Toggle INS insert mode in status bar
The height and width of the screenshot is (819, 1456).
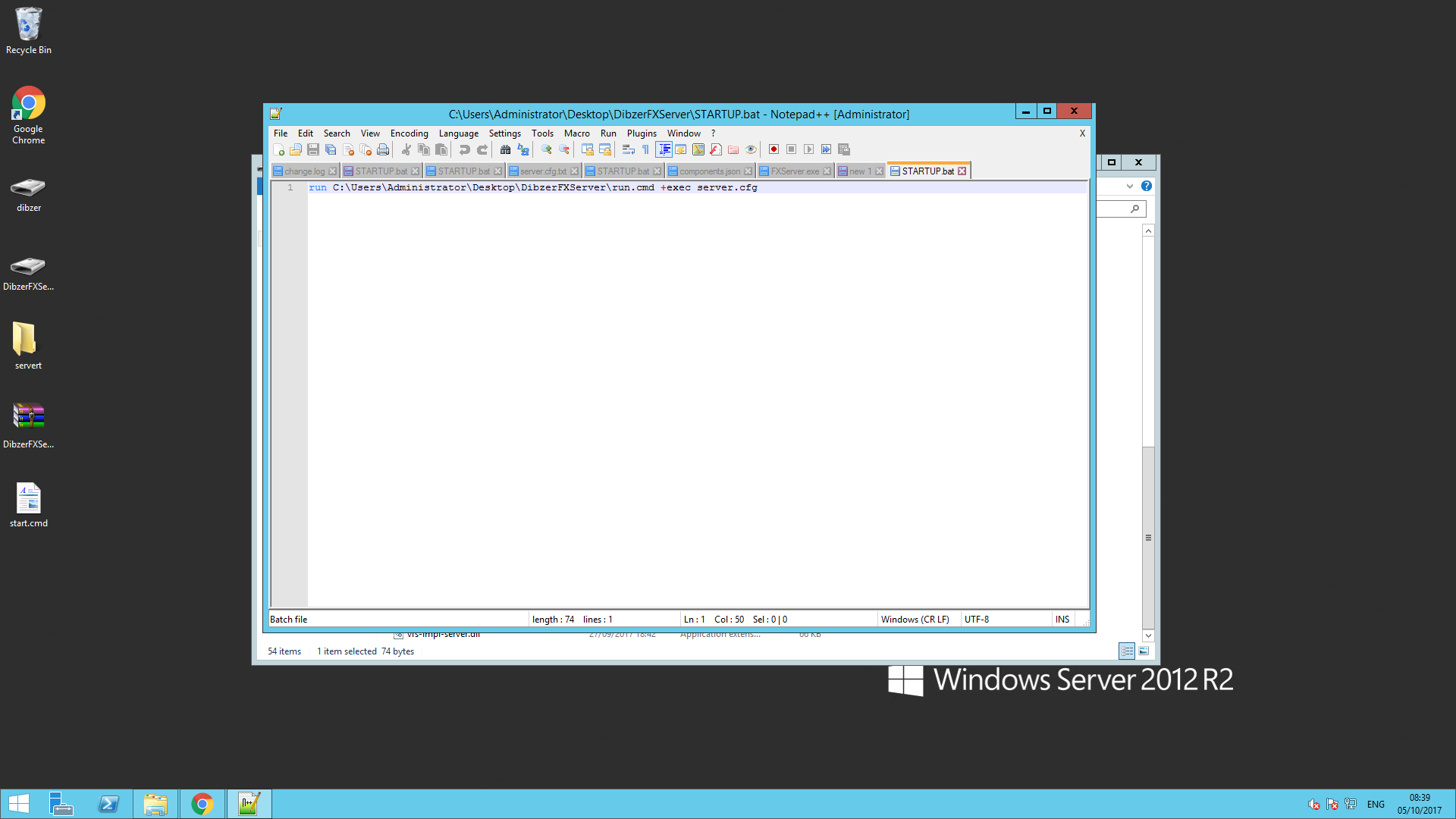pos(1062,620)
